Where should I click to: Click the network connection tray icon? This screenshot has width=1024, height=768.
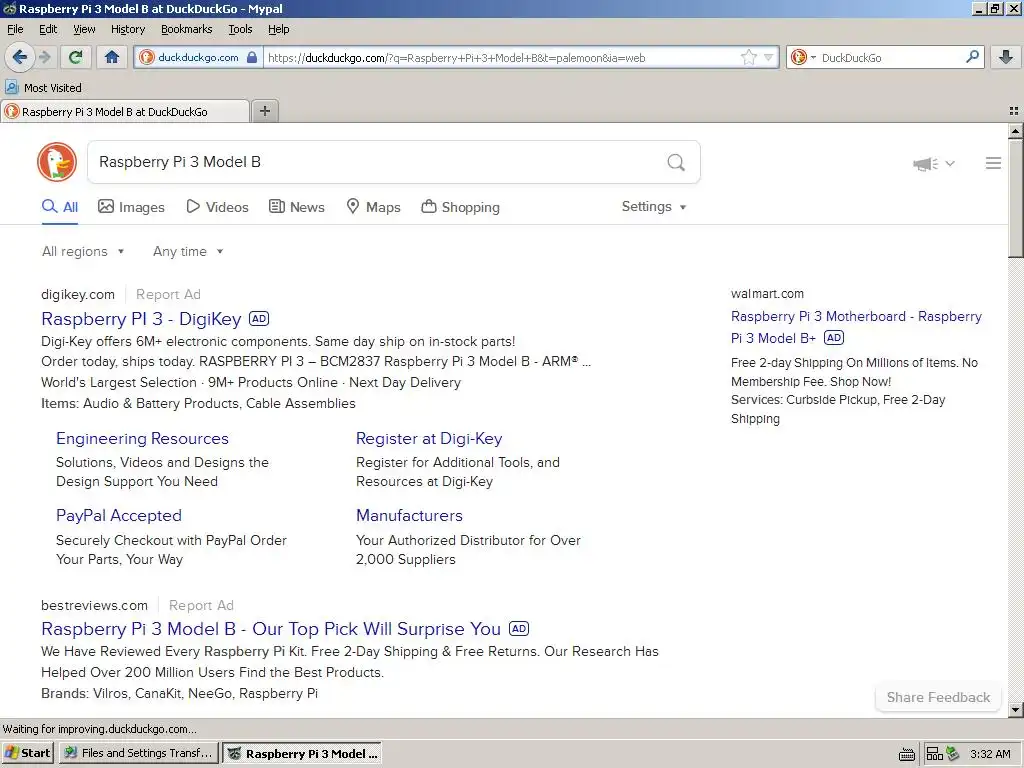click(935, 754)
